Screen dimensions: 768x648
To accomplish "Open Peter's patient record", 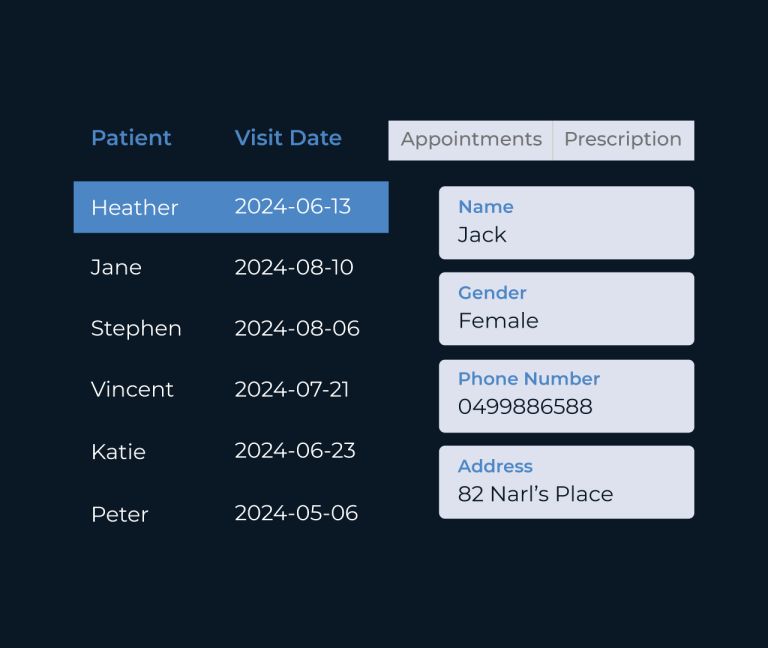I will point(231,513).
